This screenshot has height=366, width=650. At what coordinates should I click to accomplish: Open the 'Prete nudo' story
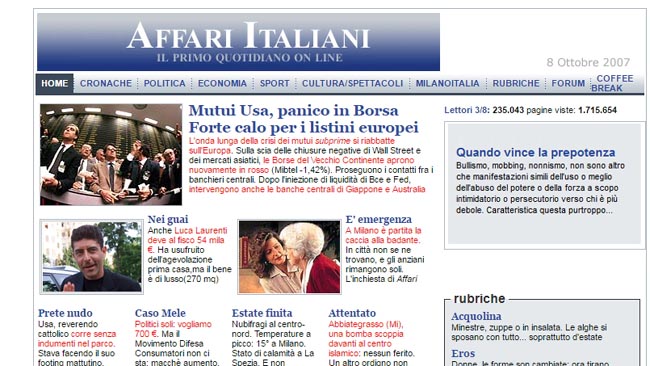click(x=65, y=313)
